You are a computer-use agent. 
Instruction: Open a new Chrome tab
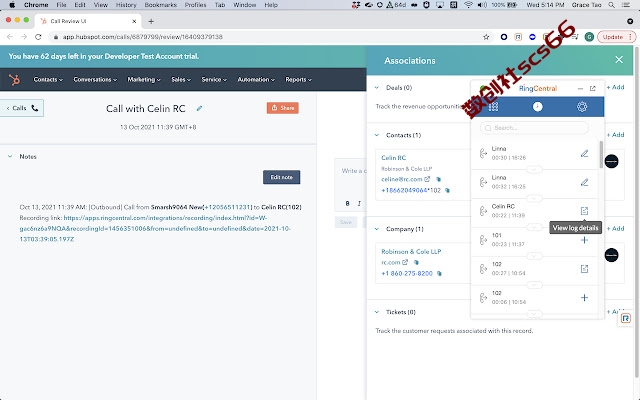coord(151,21)
